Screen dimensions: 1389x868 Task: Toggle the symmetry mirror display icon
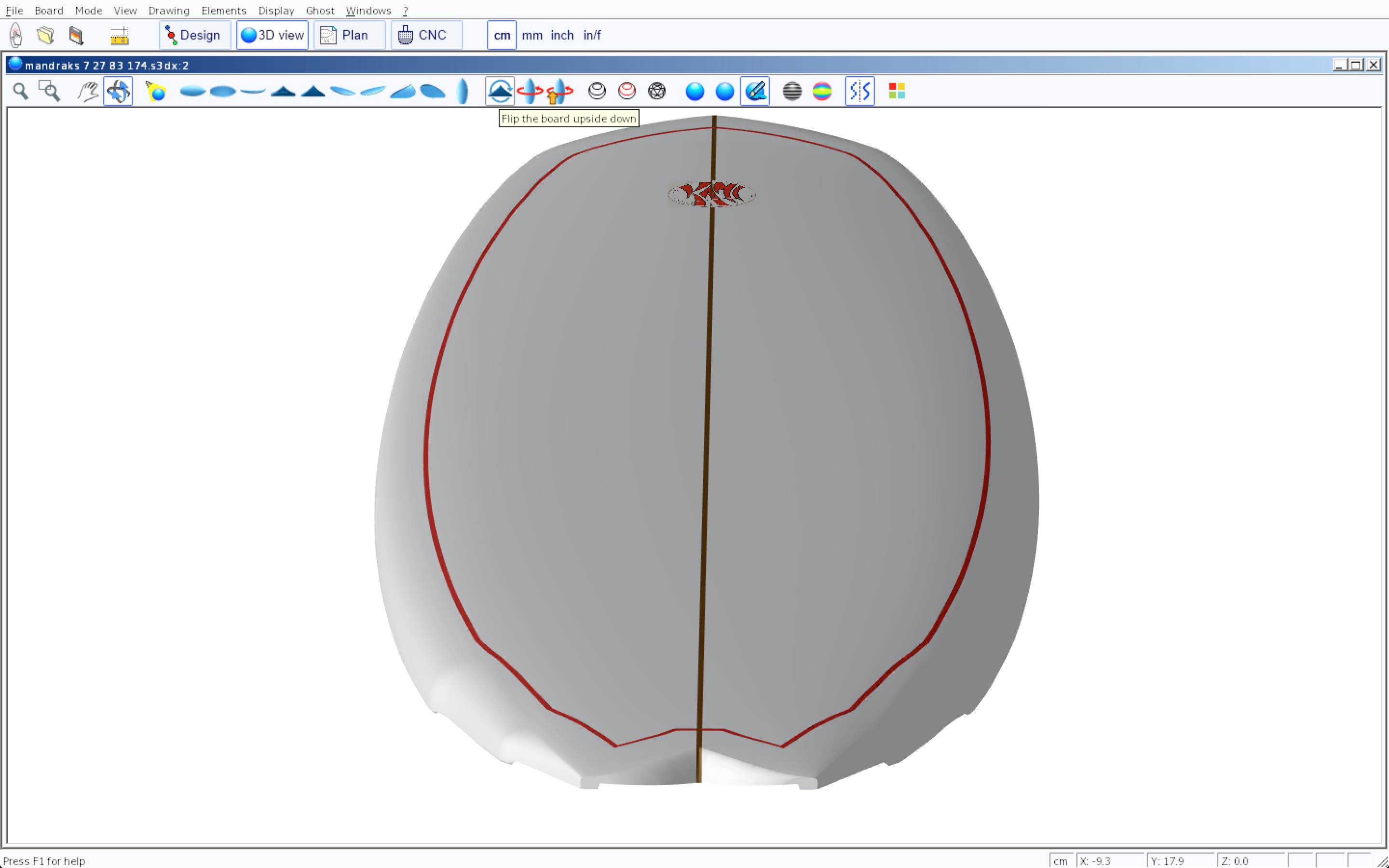[x=859, y=91]
